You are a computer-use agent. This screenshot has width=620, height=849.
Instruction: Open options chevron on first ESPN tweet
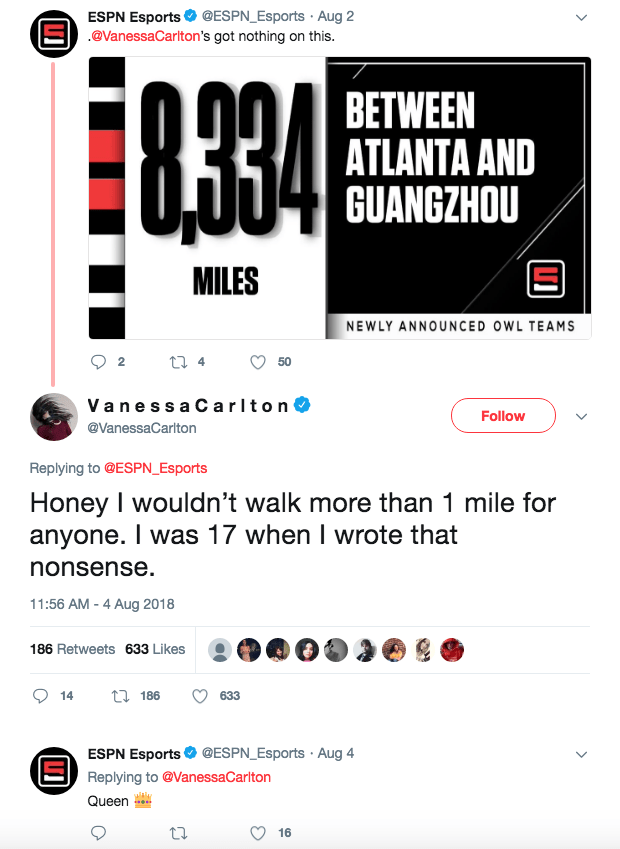pos(582,17)
